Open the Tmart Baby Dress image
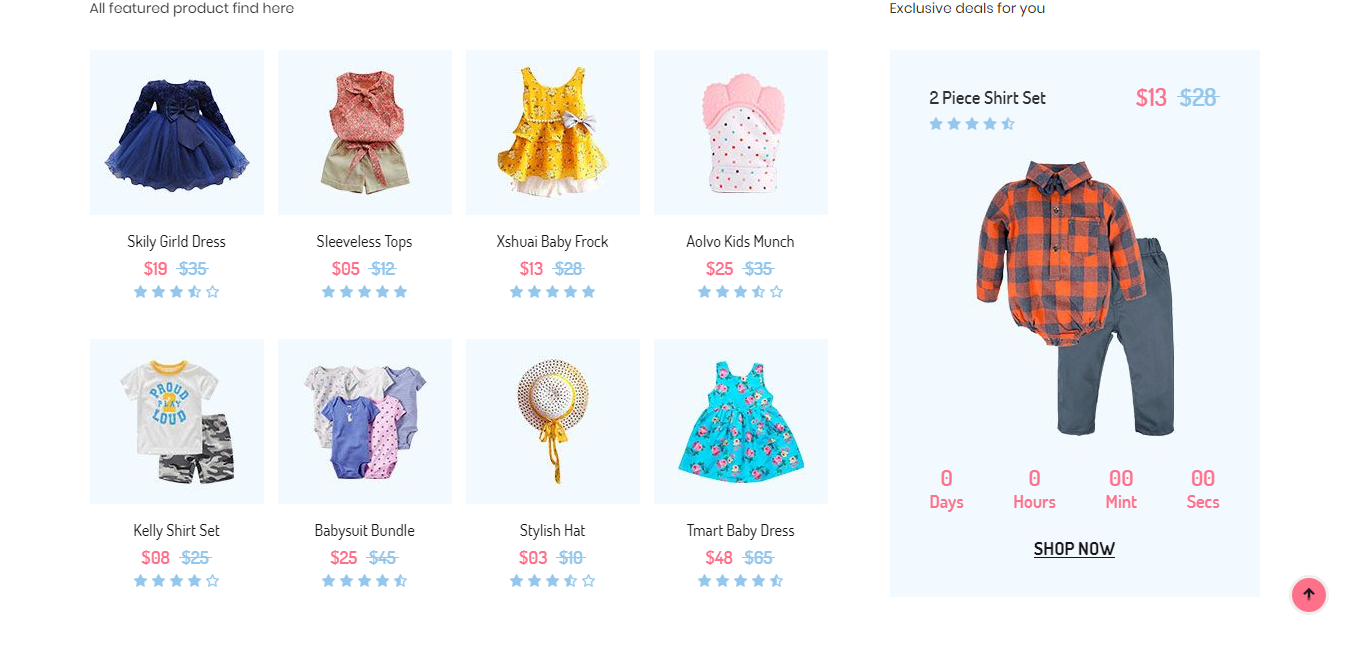Viewport: 1346px width, 652px height. pos(741,421)
